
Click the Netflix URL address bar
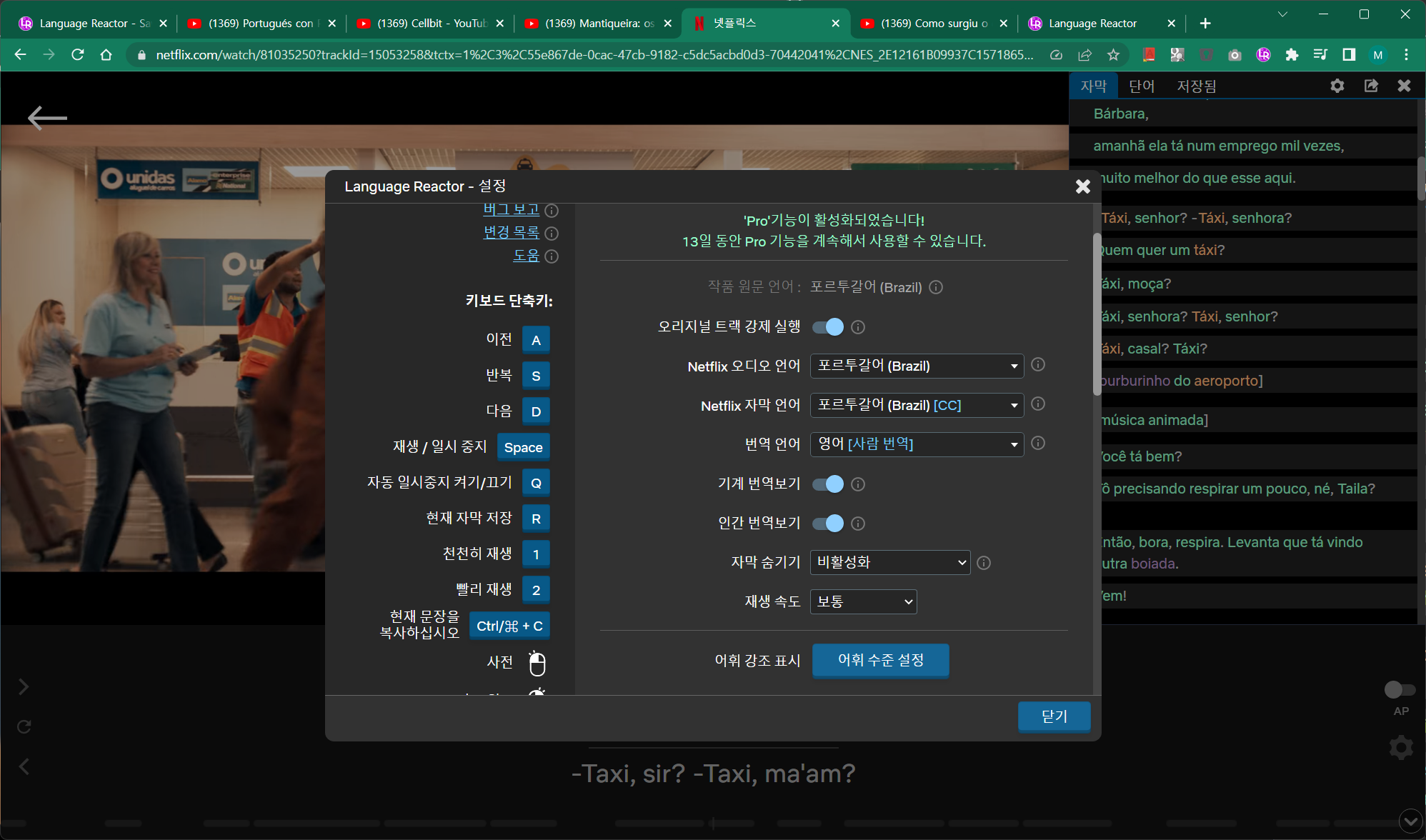[x=594, y=55]
